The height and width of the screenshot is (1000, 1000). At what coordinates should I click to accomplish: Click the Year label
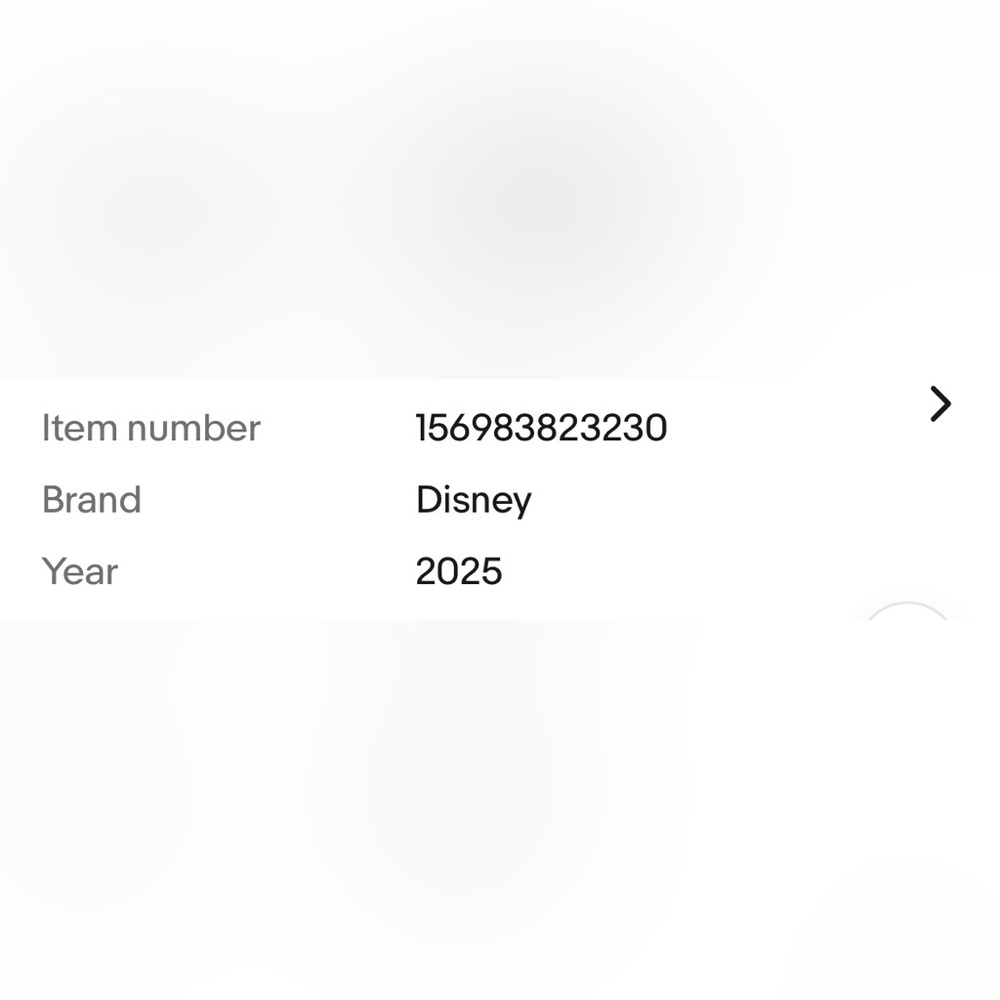pos(80,571)
